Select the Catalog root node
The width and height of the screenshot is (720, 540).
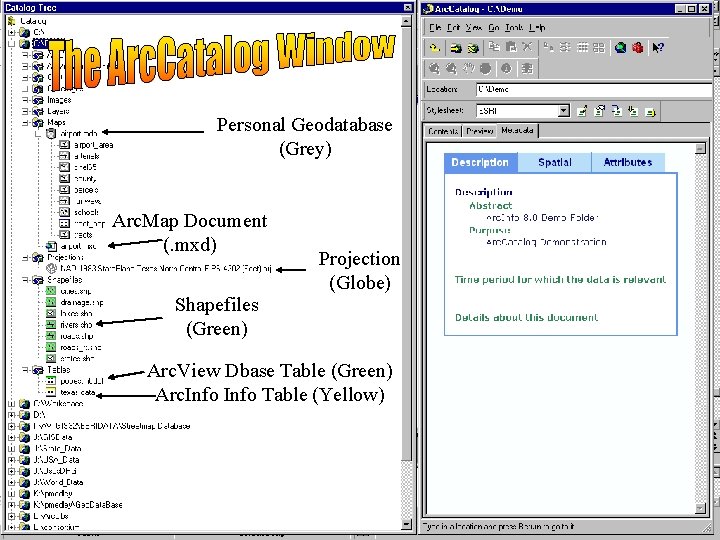[x=27, y=21]
